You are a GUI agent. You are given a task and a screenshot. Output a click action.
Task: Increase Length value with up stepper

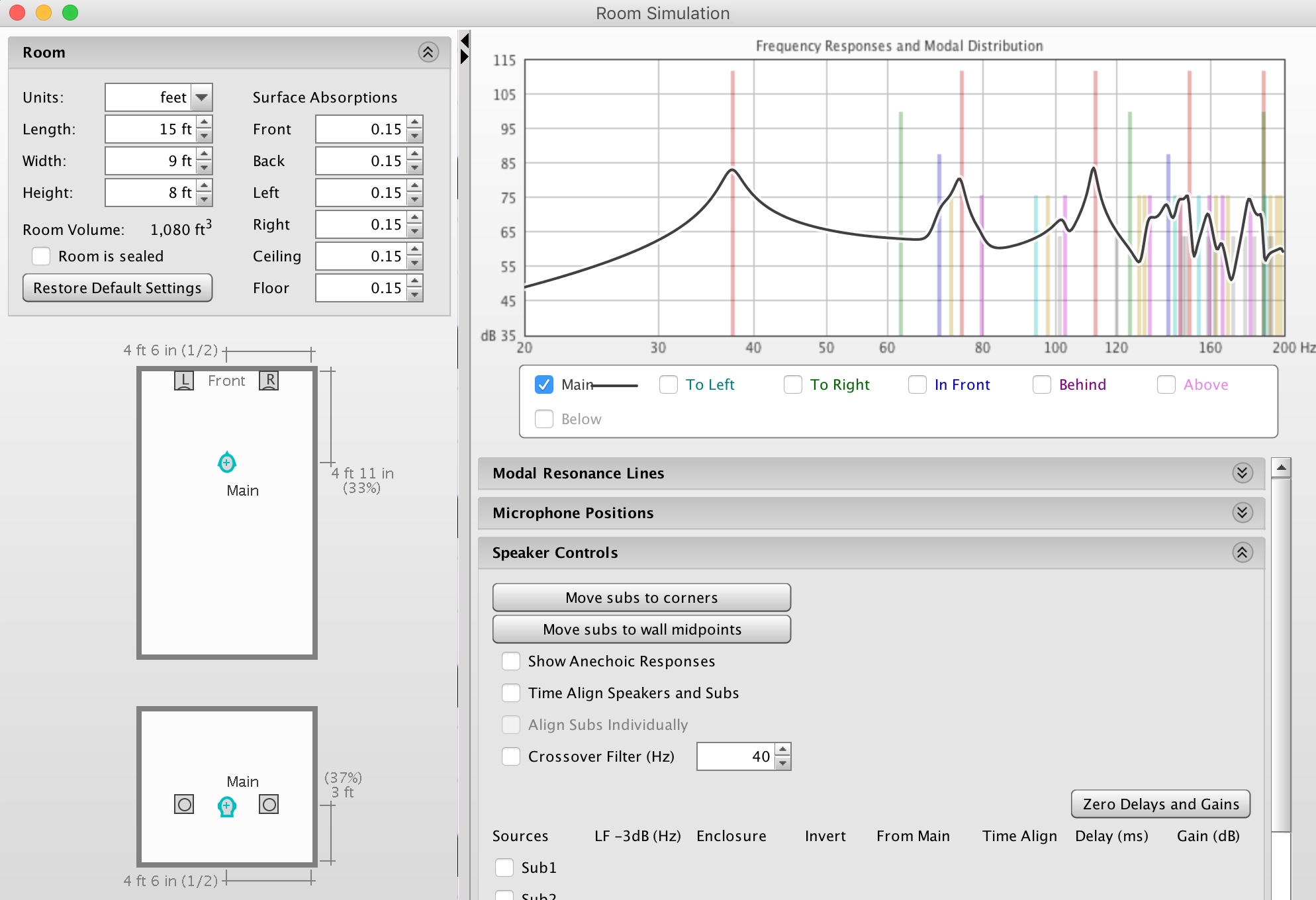205,122
